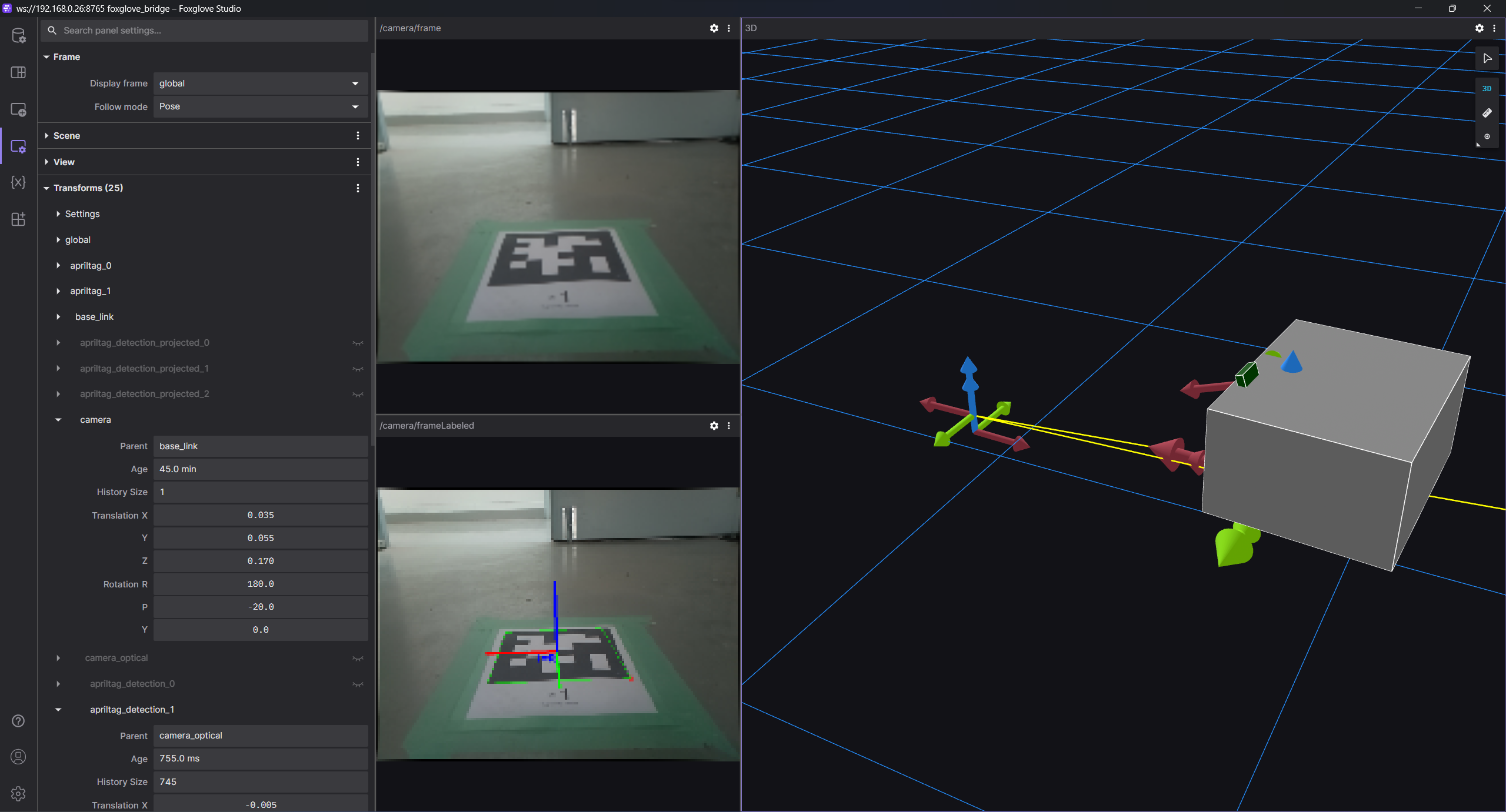1506x812 pixels.
Task: Click the measure distance ruler tool
Action: 1487,112
